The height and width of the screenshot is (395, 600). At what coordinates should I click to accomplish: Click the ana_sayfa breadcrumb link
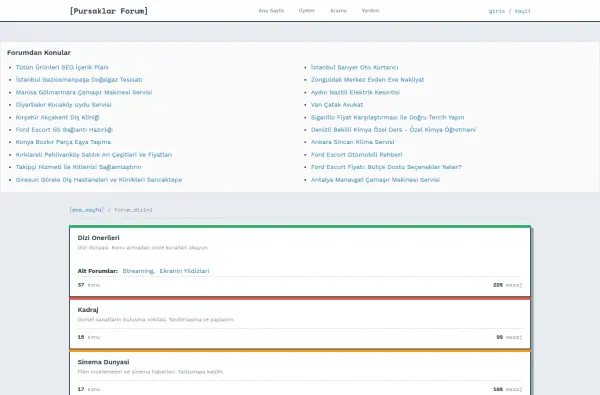(86, 210)
